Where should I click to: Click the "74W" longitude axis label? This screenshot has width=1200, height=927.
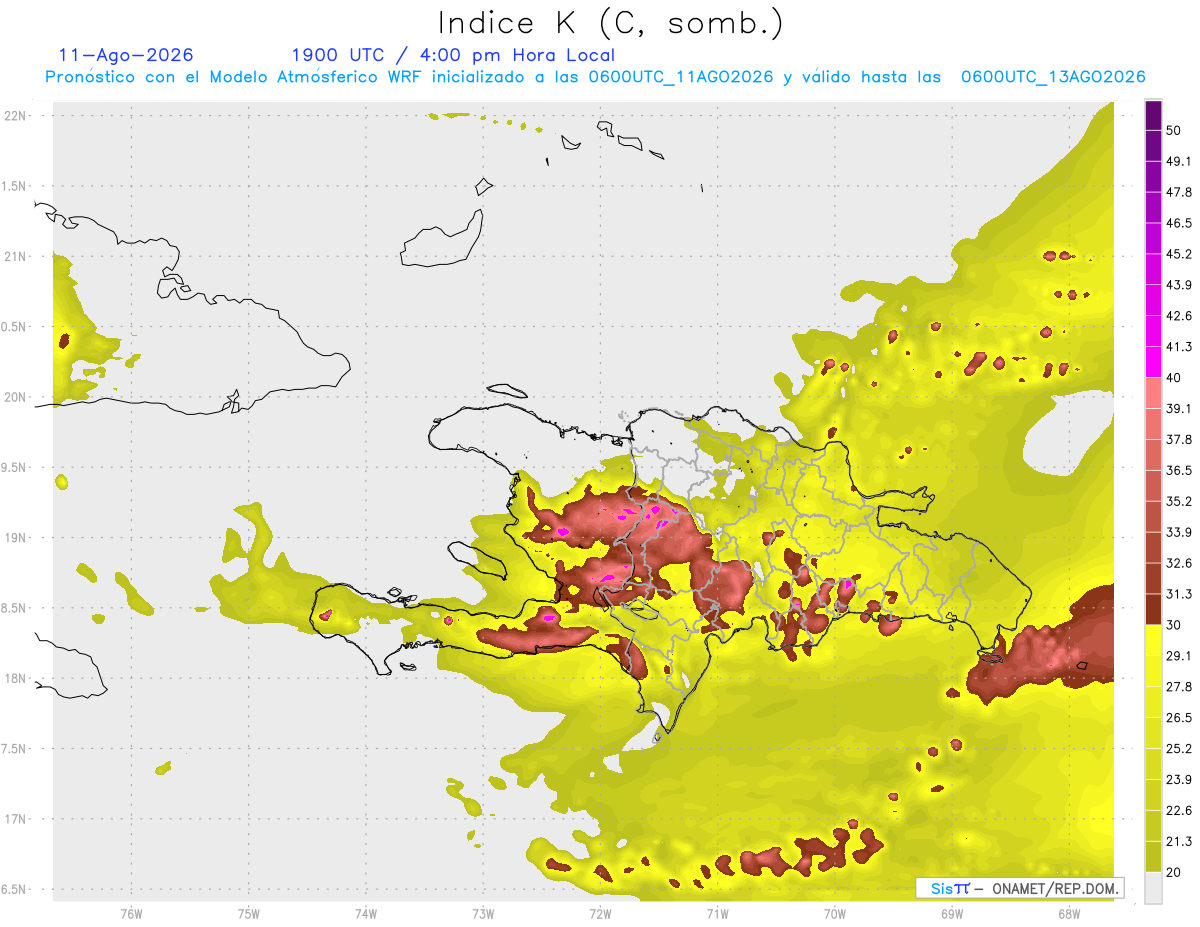click(x=365, y=913)
